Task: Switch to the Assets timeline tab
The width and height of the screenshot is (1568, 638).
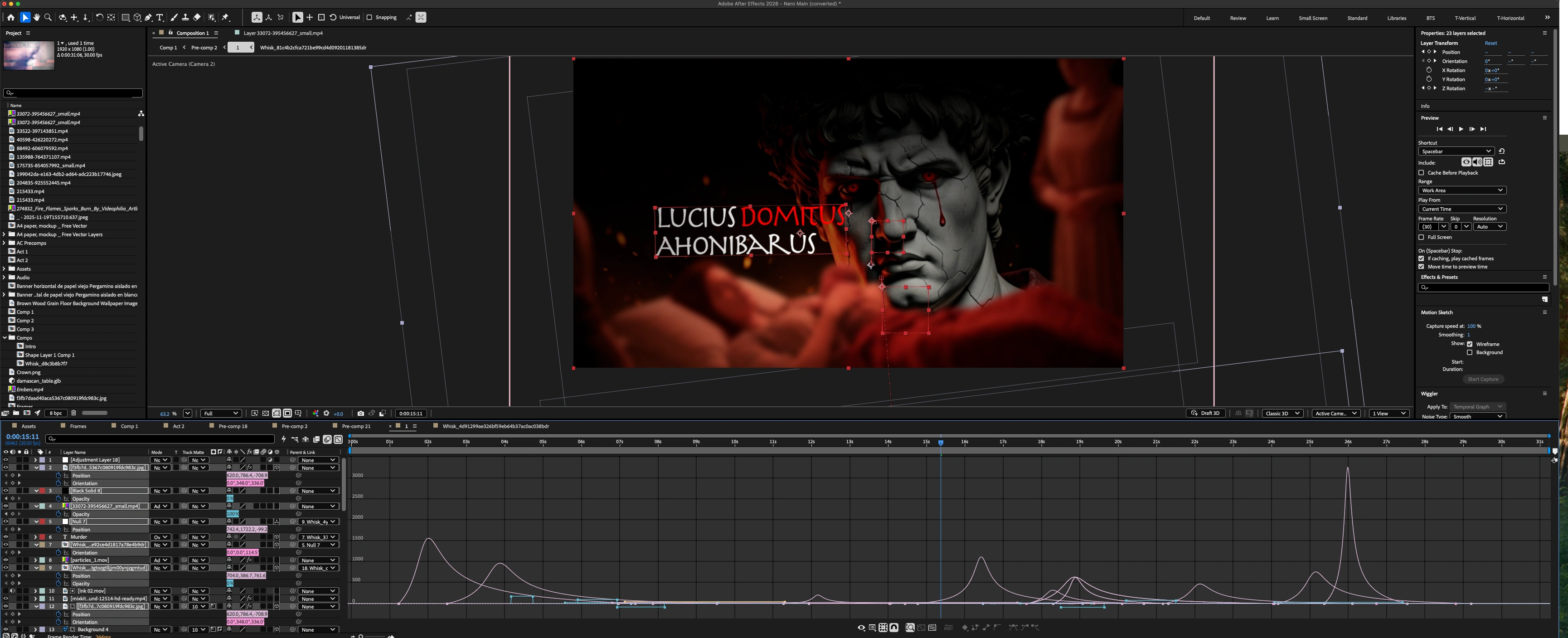Action: [x=29, y=426]
